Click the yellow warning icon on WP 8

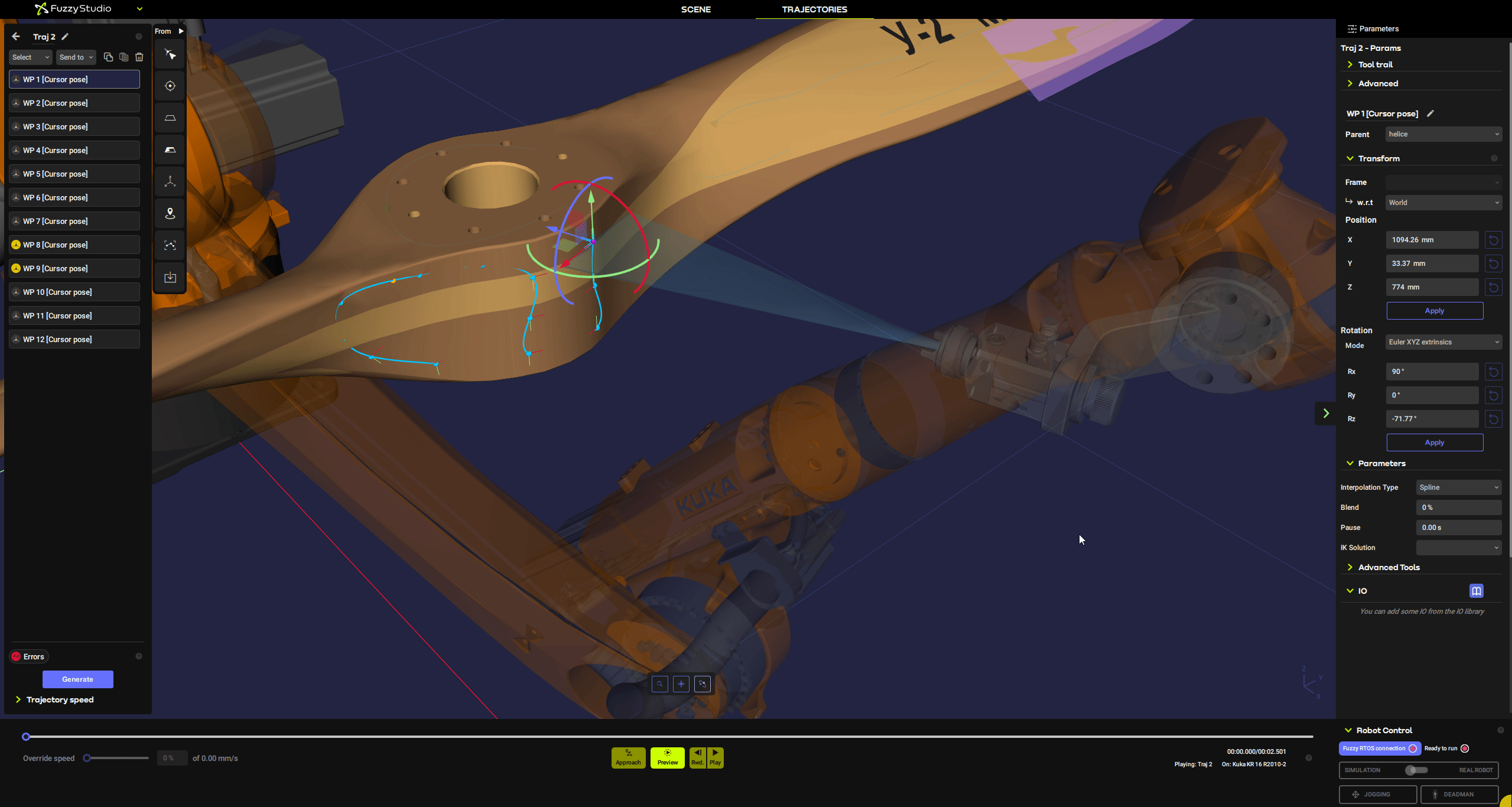16,245
